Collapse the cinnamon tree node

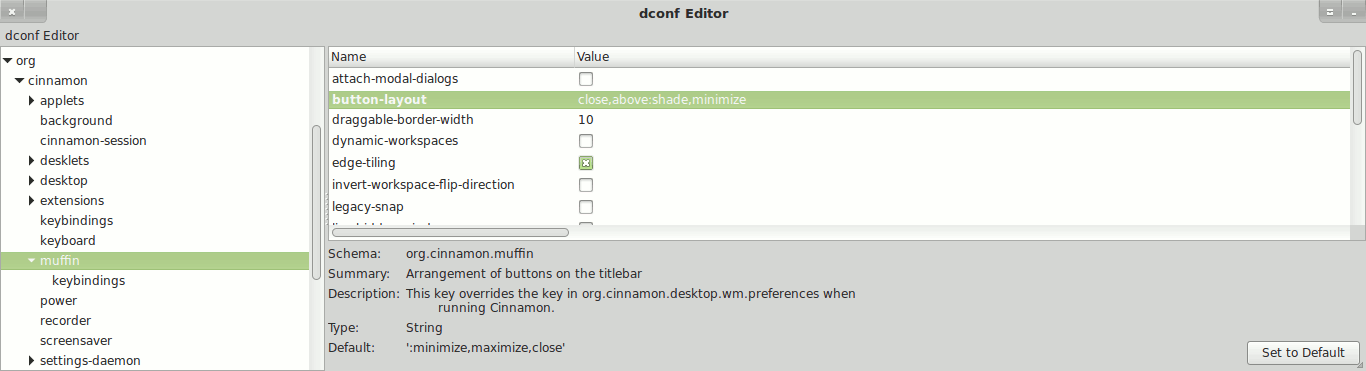click(x=20, y=81)
